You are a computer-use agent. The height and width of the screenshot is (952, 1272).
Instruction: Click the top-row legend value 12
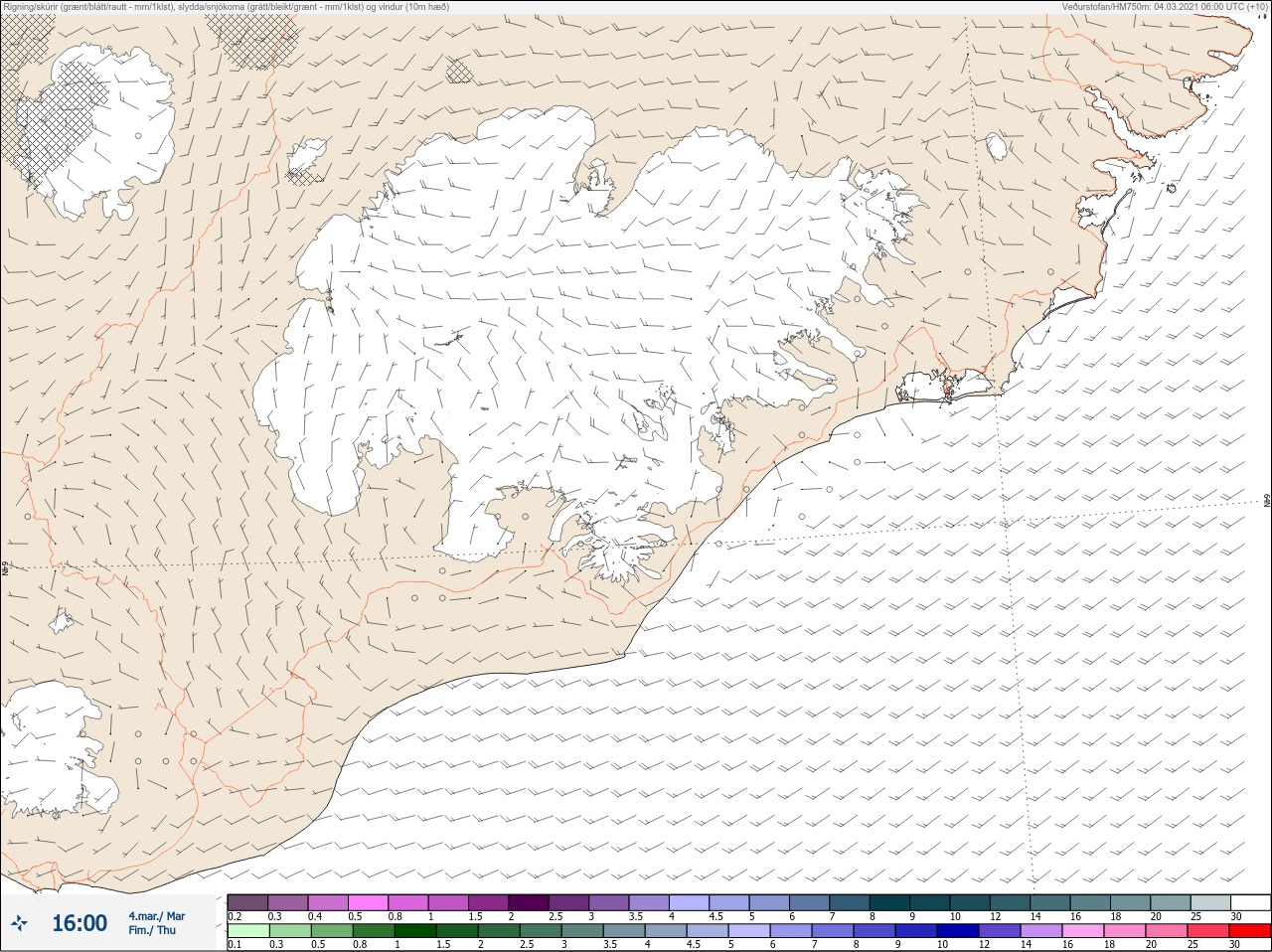(995, 916)
